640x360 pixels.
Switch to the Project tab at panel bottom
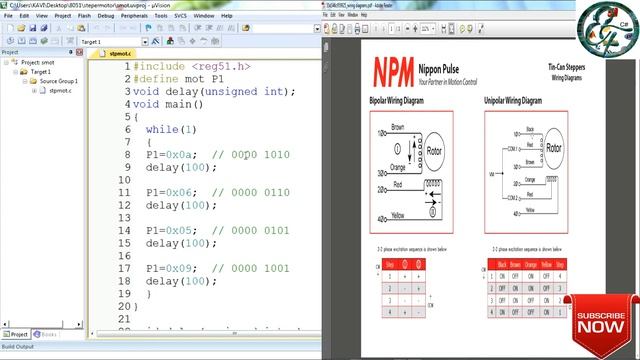(16, 334)
